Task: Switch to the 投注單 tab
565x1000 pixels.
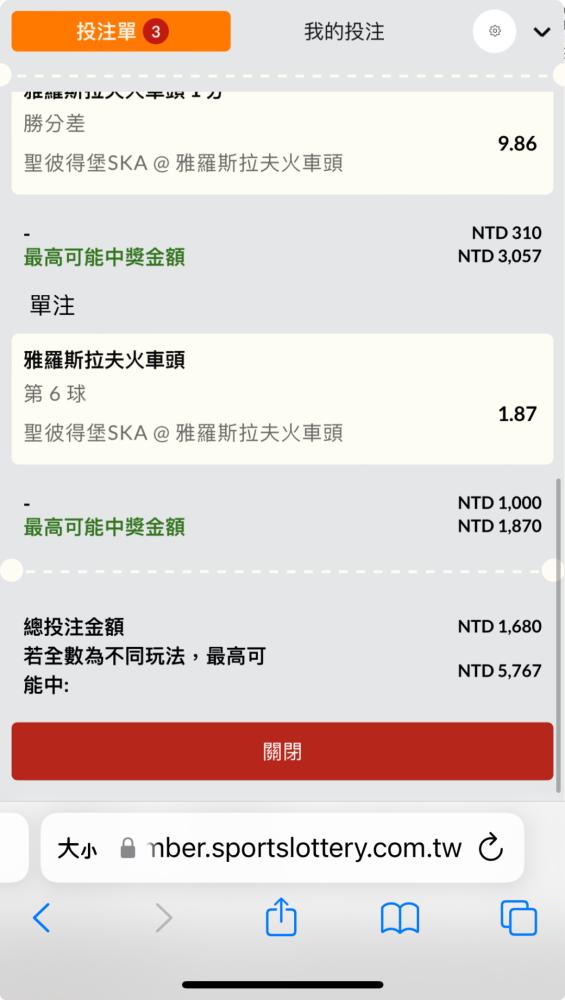Action: (121, 31)
